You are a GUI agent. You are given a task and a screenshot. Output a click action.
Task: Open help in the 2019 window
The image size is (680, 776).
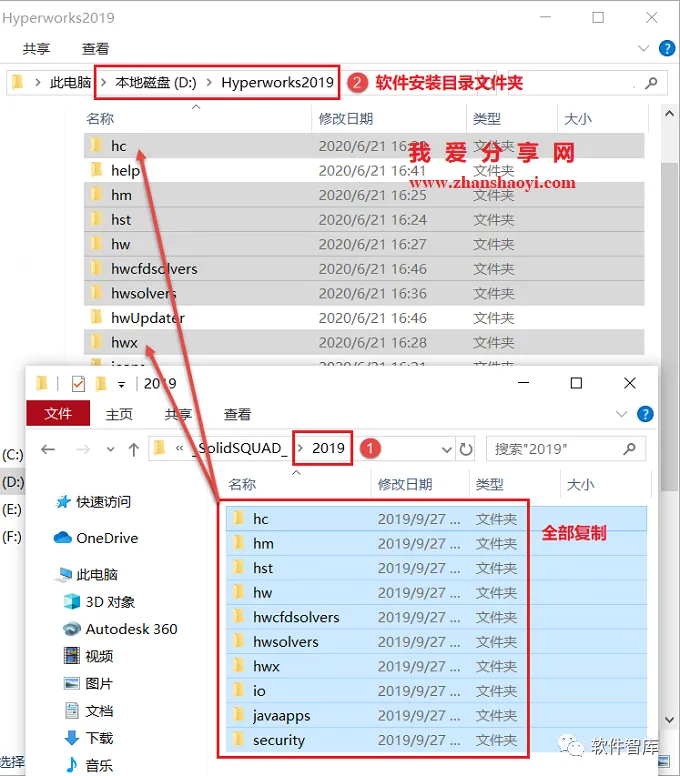[x=645, y=414]
